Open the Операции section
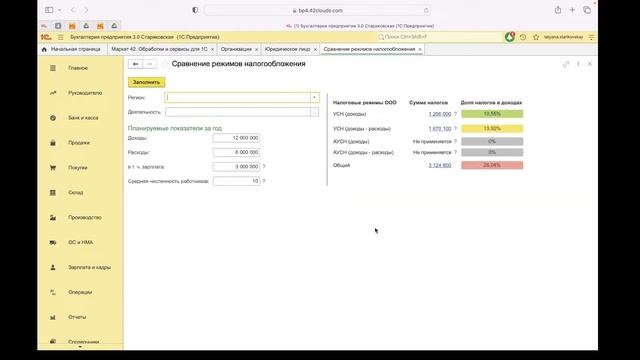Image resolution: width=640 pixels, height=360 pixels. click(80, 292)
